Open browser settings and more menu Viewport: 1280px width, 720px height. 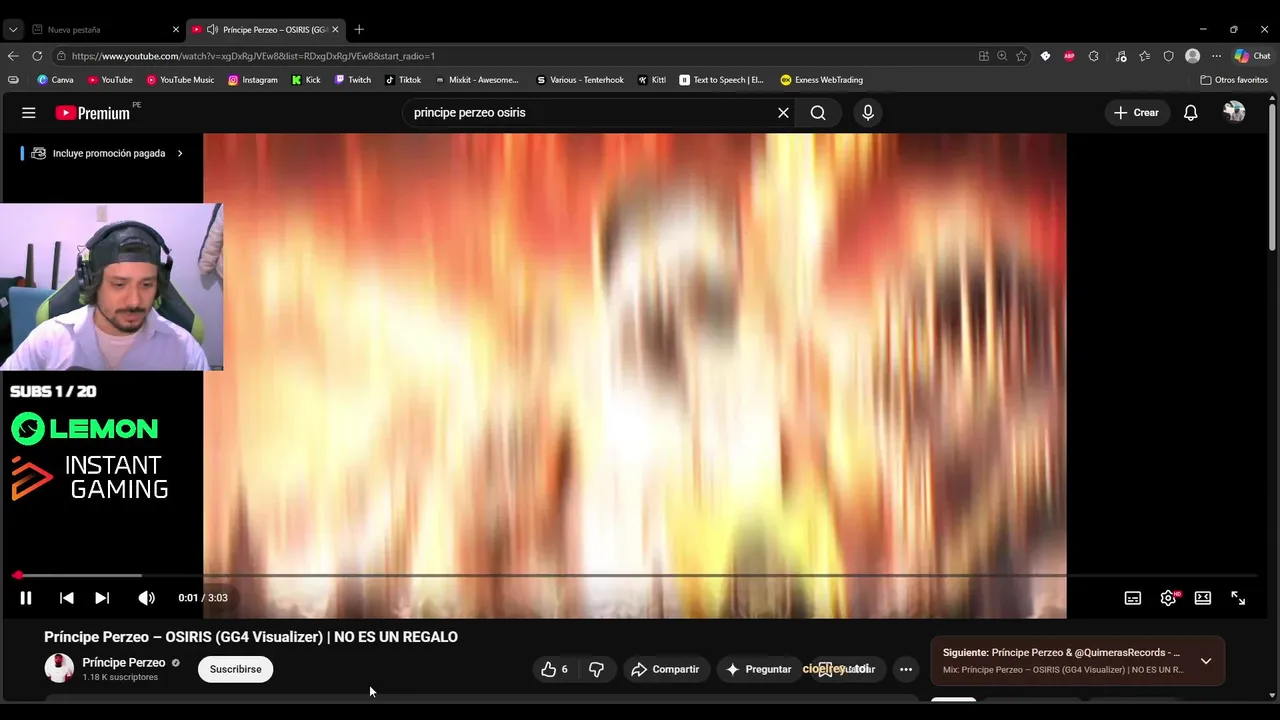pyautogui.click(x=1216, y=56)
